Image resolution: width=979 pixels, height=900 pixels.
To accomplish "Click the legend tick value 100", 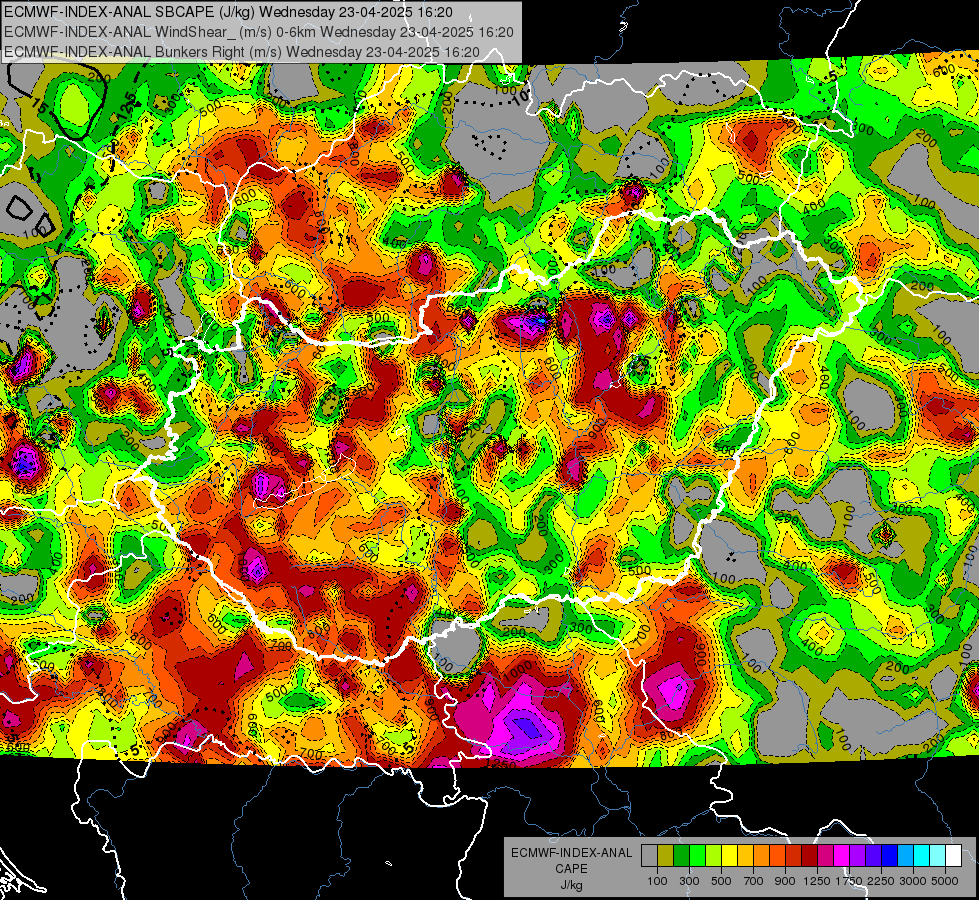I will (x=657, y=881).
